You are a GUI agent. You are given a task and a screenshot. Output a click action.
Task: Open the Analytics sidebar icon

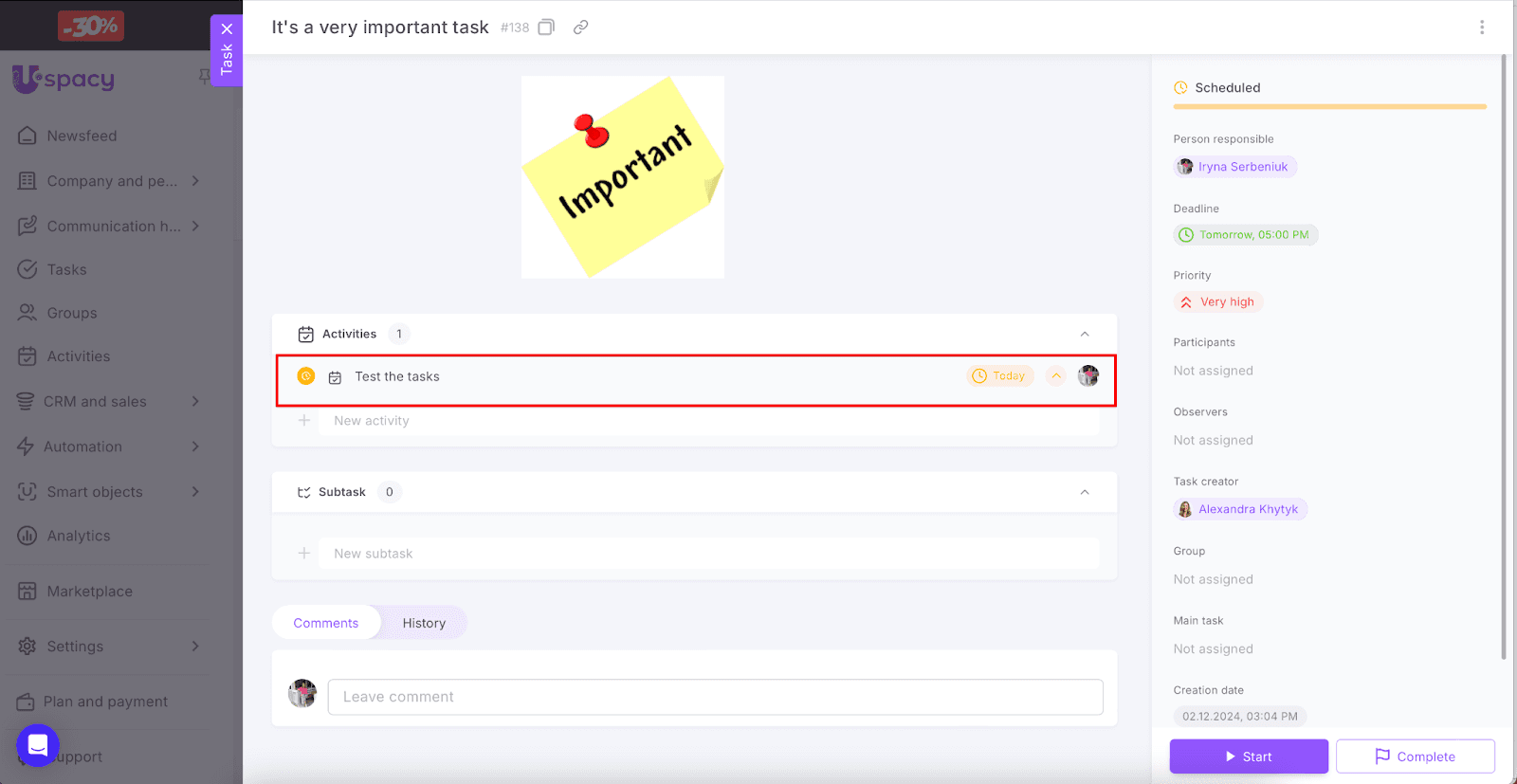27,536
